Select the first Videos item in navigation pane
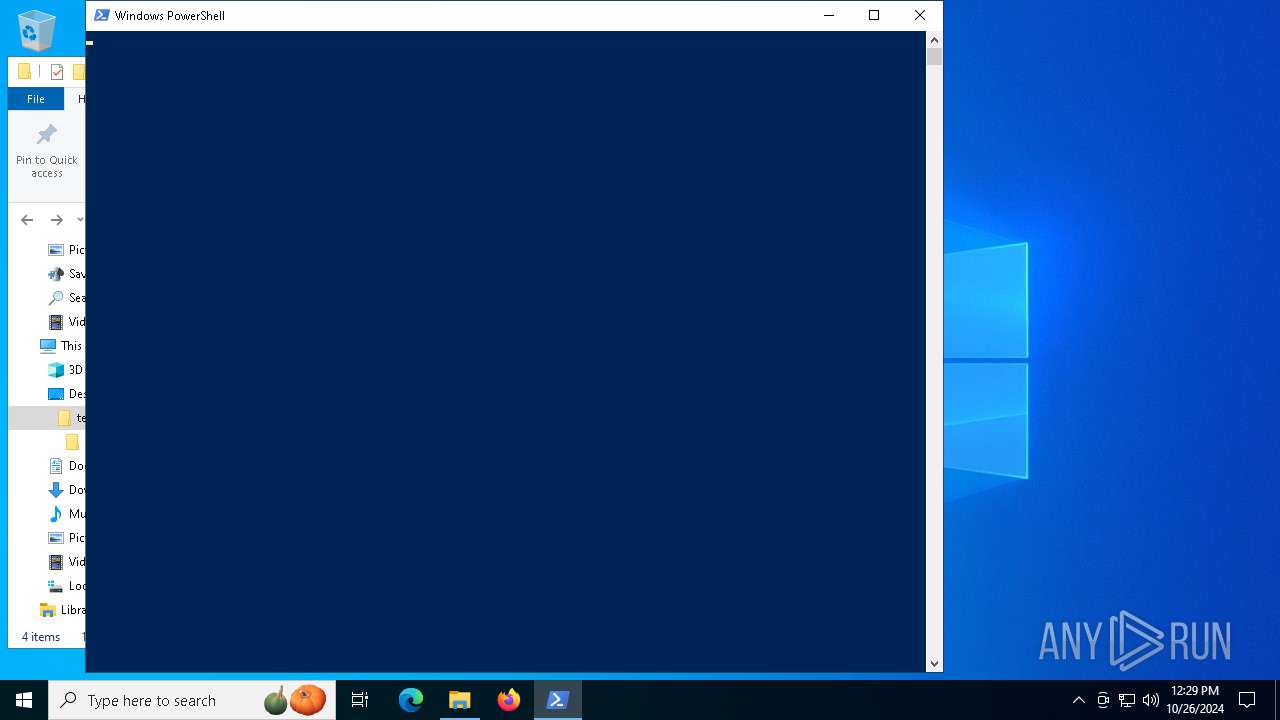The width and height of the screenshot is (1280, 720). tap(66, 322)
